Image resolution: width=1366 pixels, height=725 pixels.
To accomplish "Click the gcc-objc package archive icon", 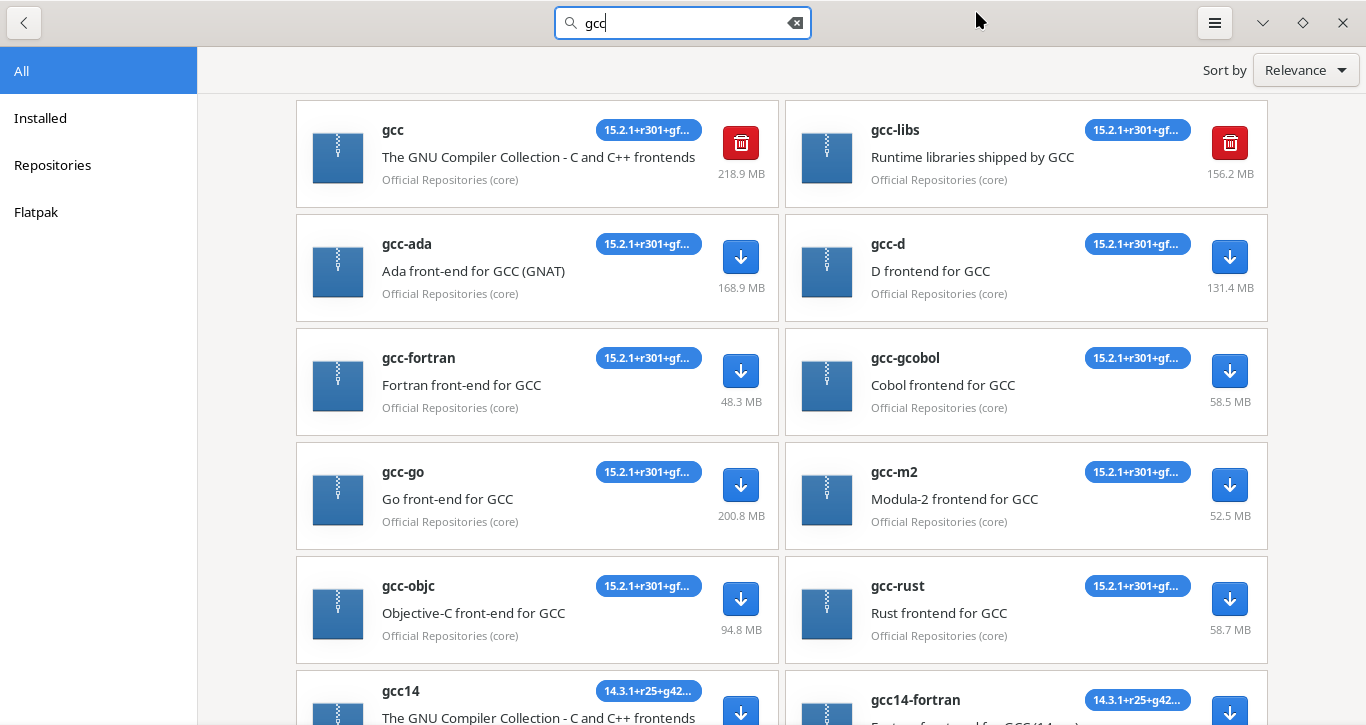I will (x=338, y=614).
